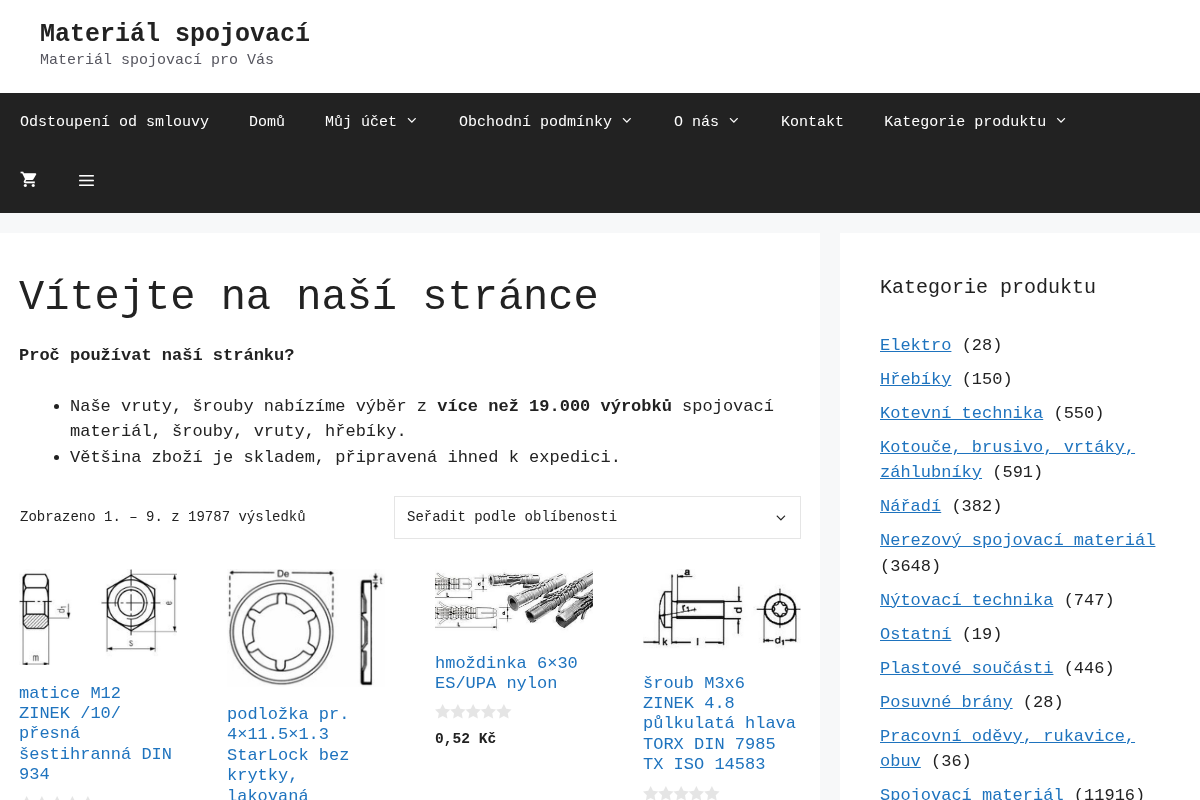Open the Nýtovací technika category link
This screenshot has width=1200, height=800.
tap(966, 600)
